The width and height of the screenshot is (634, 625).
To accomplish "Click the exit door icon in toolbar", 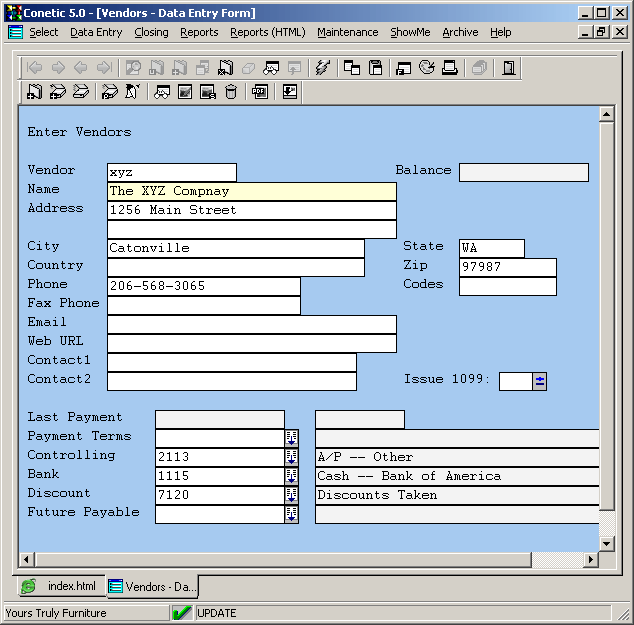I will (x=509, y=68).
